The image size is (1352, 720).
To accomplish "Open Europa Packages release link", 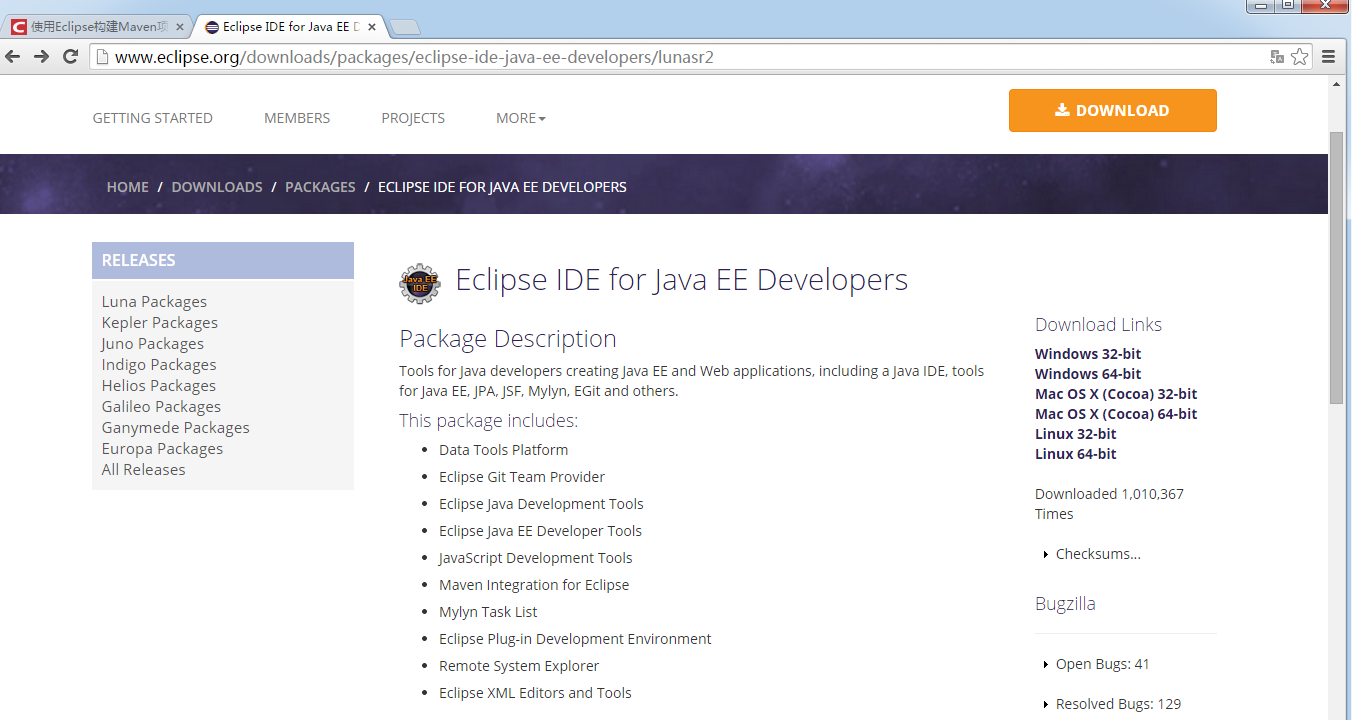I will (163, 449).
